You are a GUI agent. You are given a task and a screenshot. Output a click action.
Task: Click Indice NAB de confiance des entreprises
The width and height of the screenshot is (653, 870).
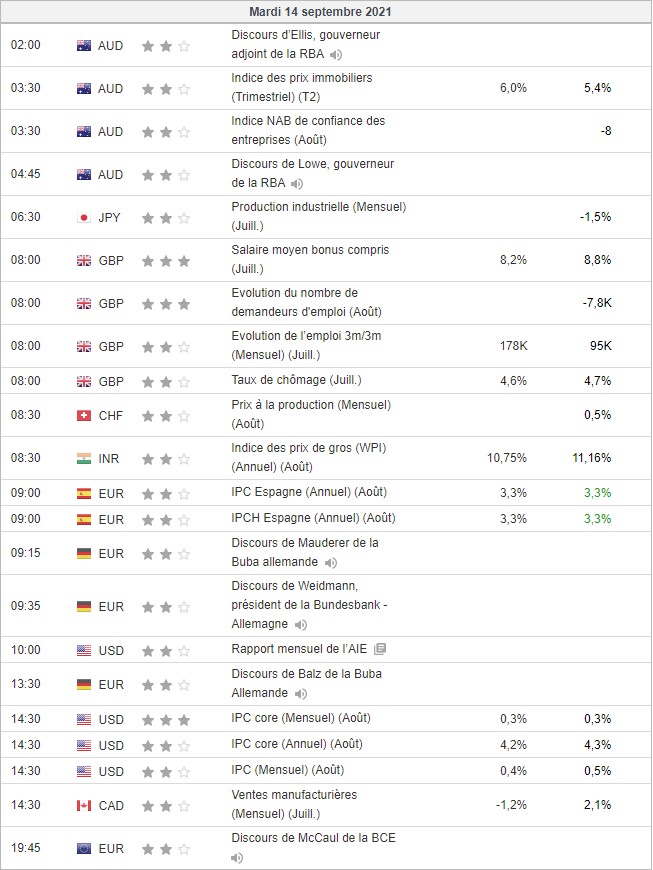(x=307, y=121)
